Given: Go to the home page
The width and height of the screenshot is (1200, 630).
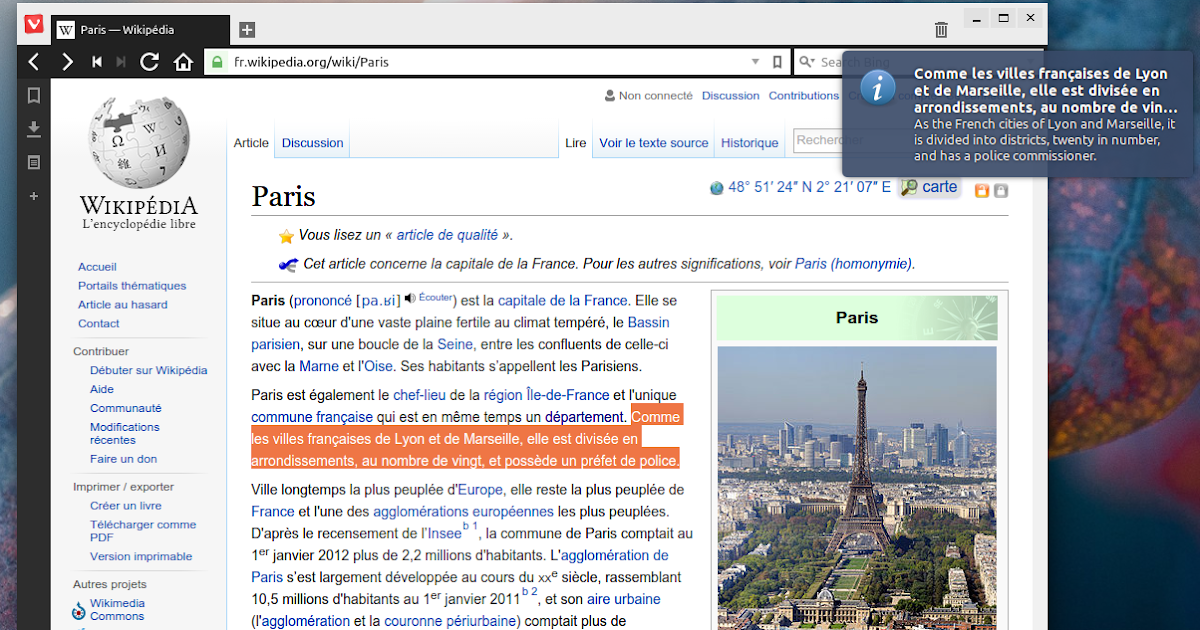Looking at the screenshot, I should [x=183, y=62].
